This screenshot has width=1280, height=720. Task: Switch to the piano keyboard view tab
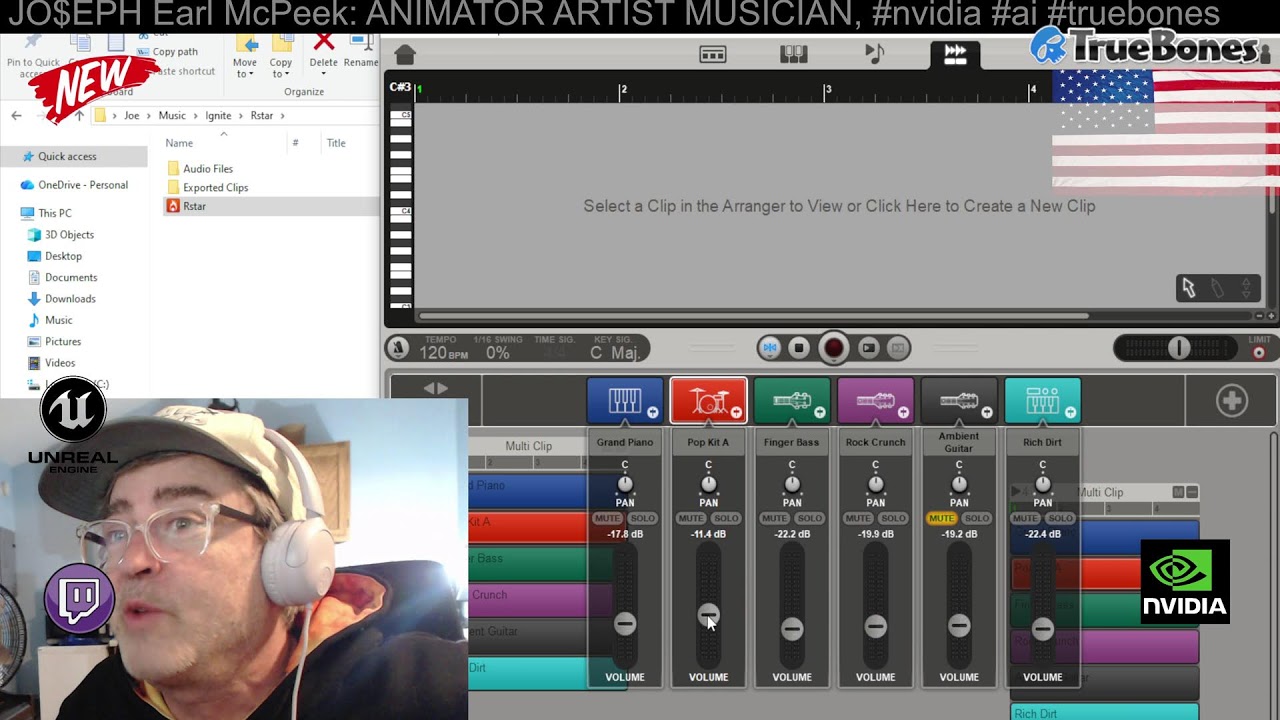click(794, 54)
